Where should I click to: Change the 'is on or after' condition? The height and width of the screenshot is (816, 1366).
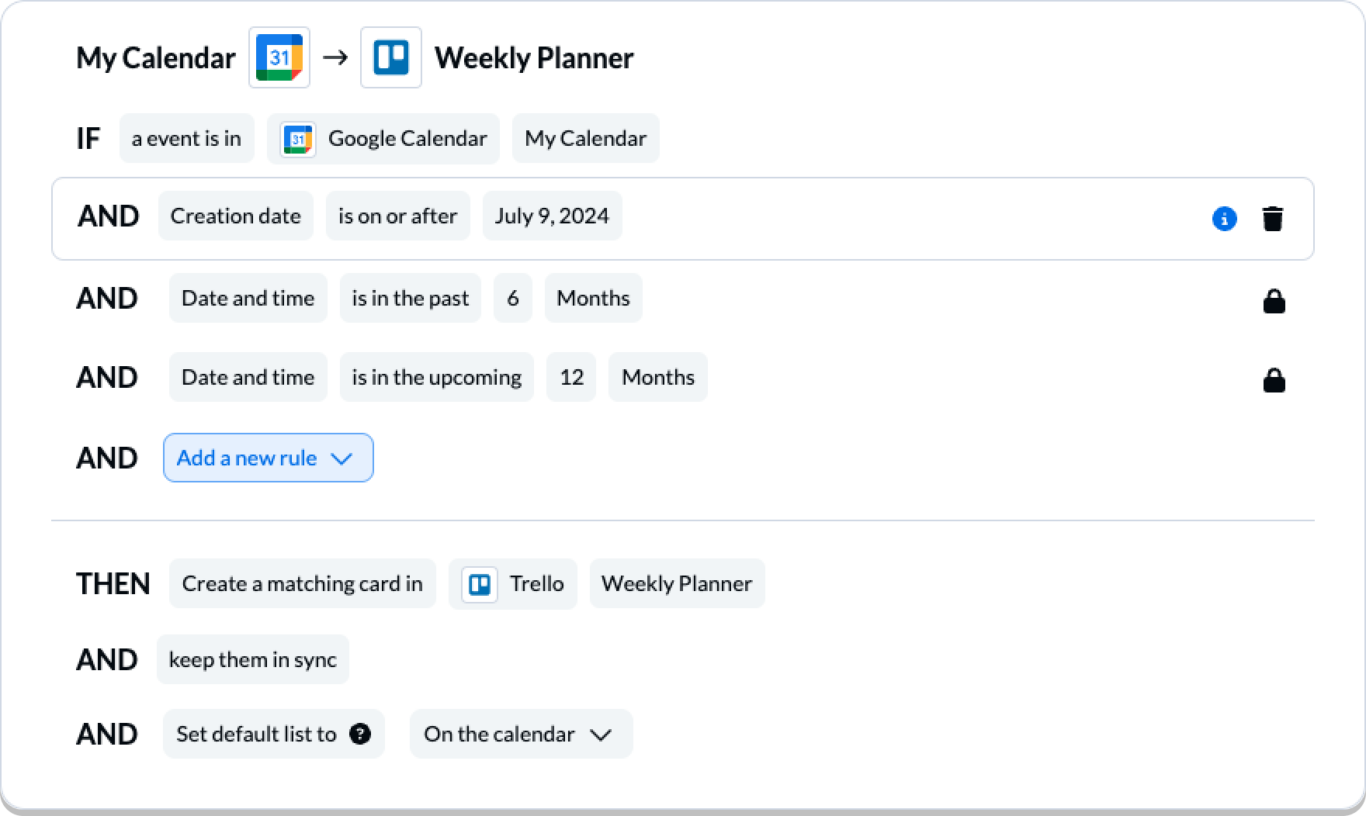[398, 216]
